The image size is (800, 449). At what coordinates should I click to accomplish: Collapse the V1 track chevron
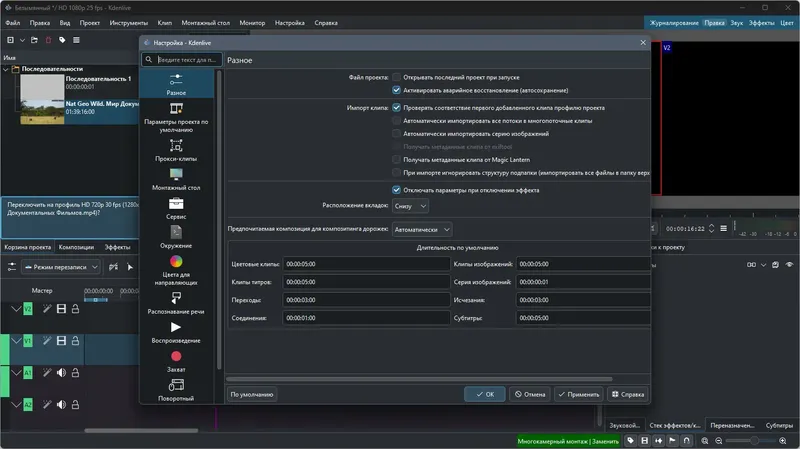click(x=16, y=340)
